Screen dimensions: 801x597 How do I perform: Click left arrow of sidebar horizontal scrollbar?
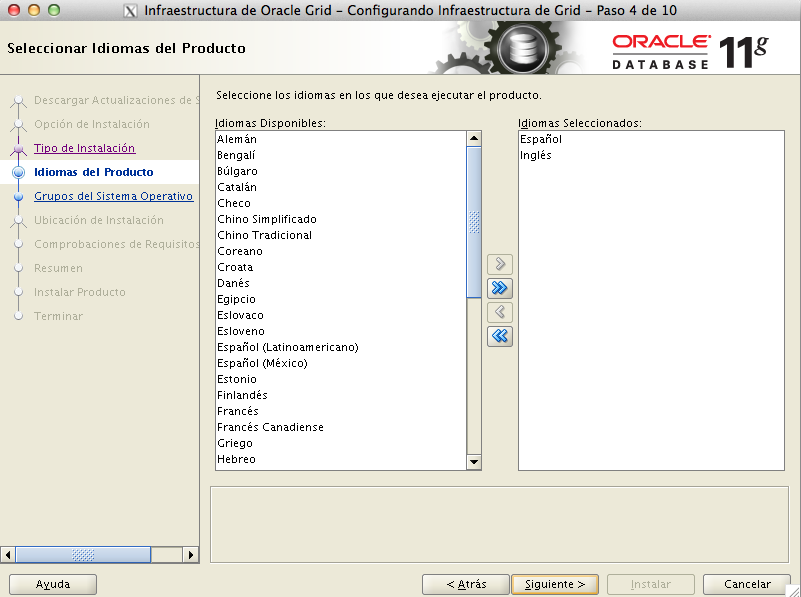pyautogui.click(x=8, y=554)
